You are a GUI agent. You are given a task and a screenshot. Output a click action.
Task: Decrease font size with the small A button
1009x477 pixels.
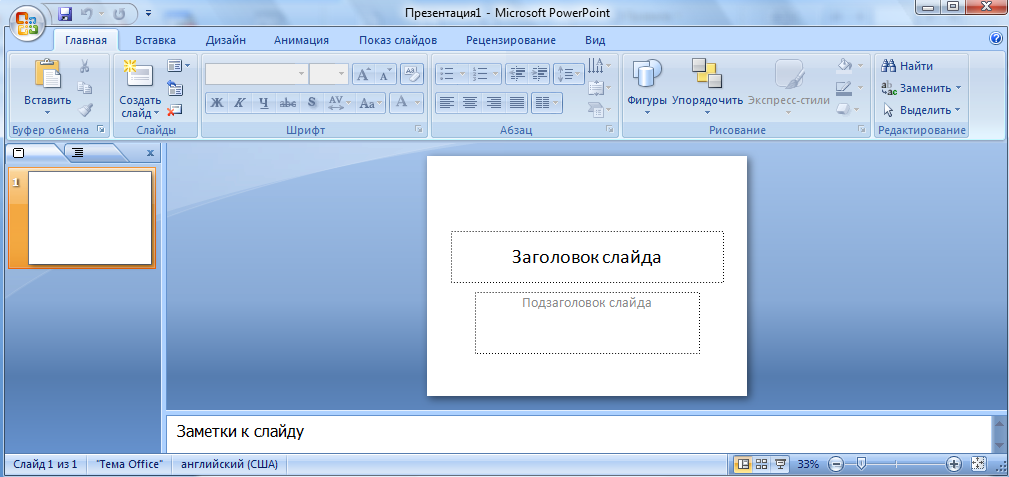385,74
